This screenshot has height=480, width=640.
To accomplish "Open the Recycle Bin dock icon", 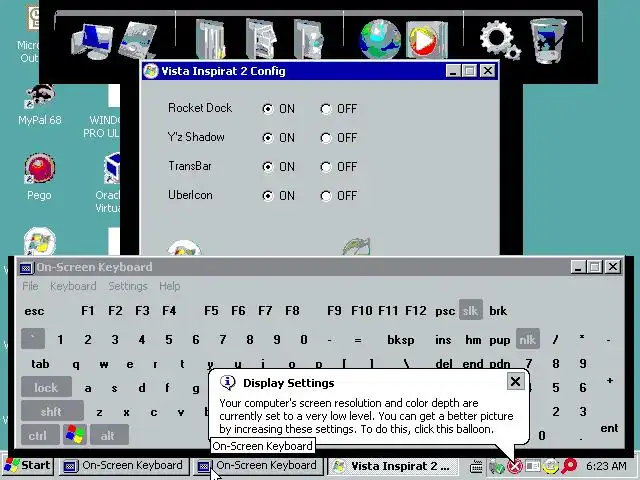I will pyautogui.click(x=548, y=41).
